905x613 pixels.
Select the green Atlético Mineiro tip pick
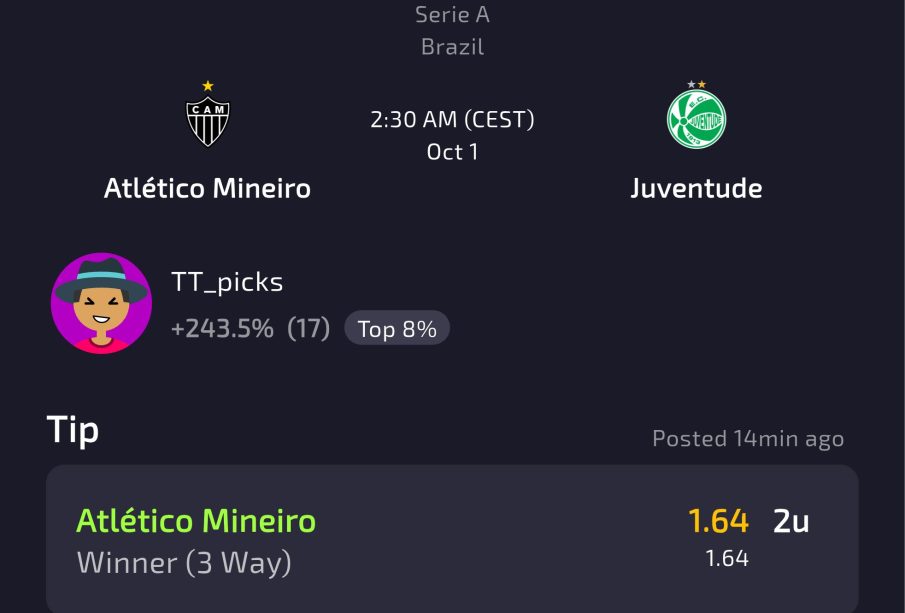[x=196, y=521]
